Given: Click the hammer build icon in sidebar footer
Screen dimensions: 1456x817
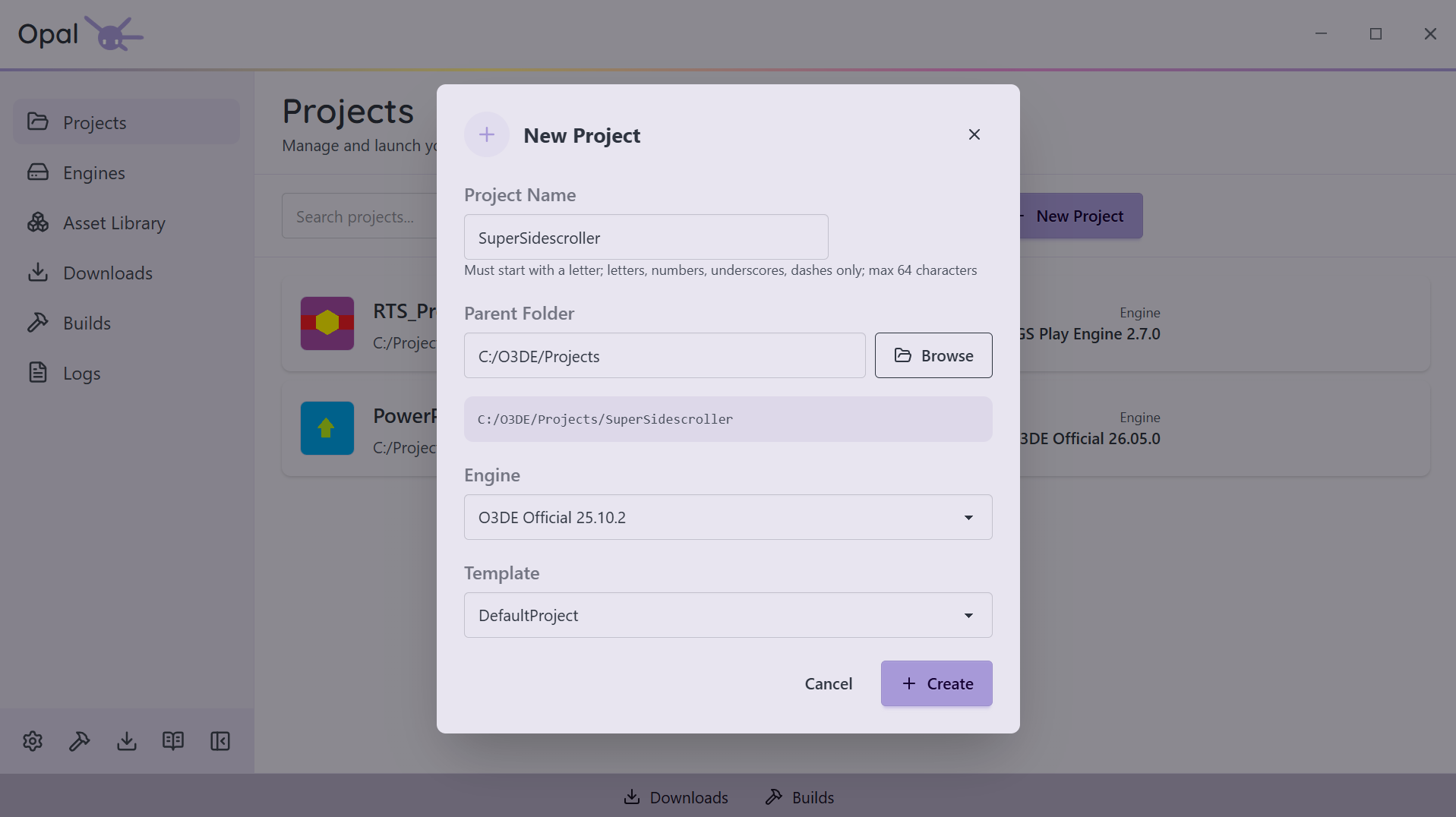Looking at the screenshot, I should (80, 741).
